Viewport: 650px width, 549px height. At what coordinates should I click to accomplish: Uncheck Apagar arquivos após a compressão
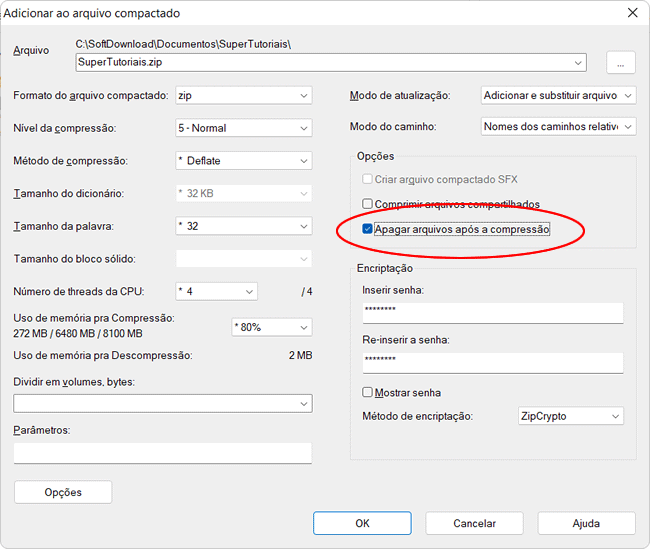[x=368, y=229]
